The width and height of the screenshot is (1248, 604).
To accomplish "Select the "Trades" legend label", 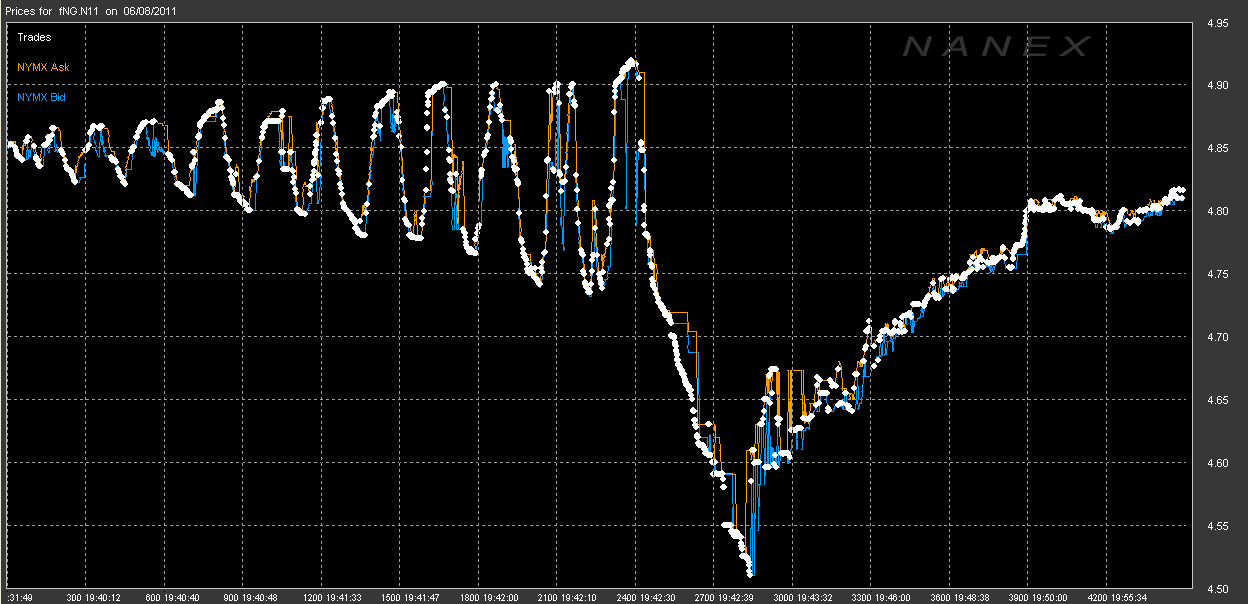I will pos(34,38).
